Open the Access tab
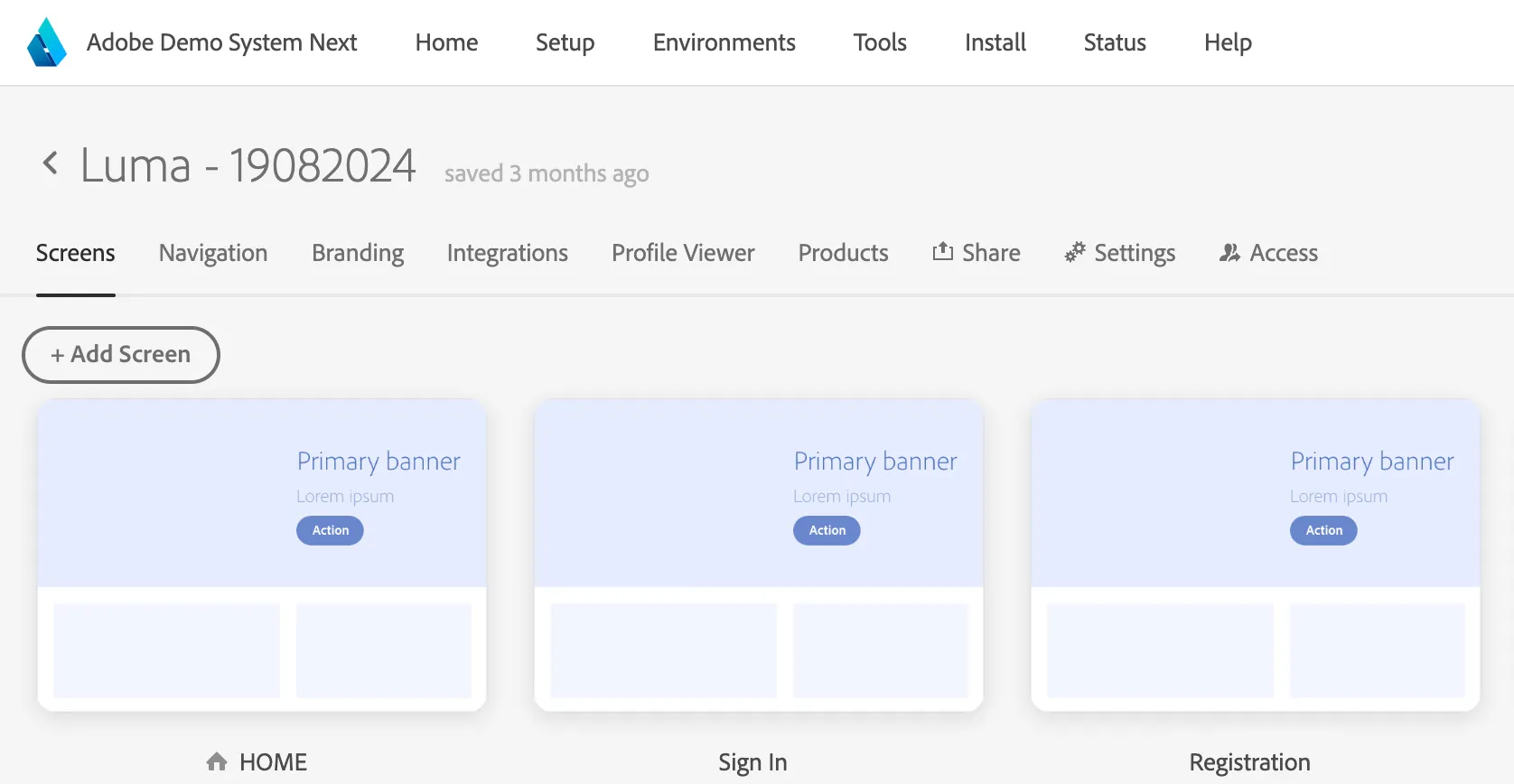The height and width of the screenshot is (784, 1514). coord(1268,253)
